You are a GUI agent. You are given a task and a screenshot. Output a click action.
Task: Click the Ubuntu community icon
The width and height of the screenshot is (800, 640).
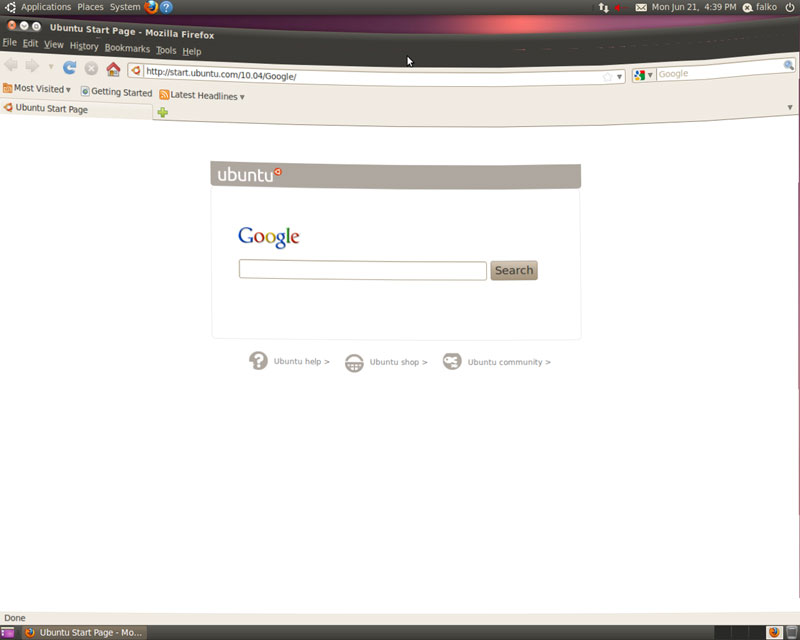452,361
